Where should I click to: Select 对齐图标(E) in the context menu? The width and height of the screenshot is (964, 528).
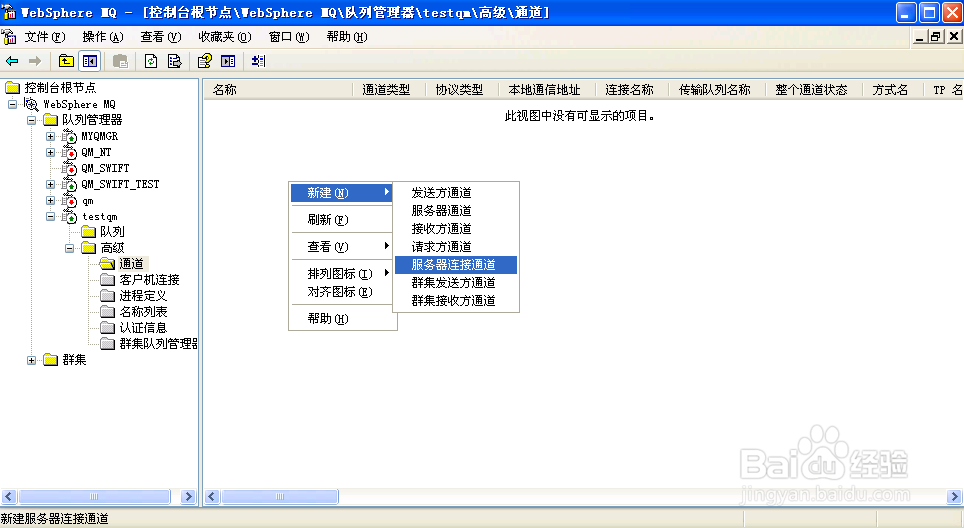click(342, 291)
